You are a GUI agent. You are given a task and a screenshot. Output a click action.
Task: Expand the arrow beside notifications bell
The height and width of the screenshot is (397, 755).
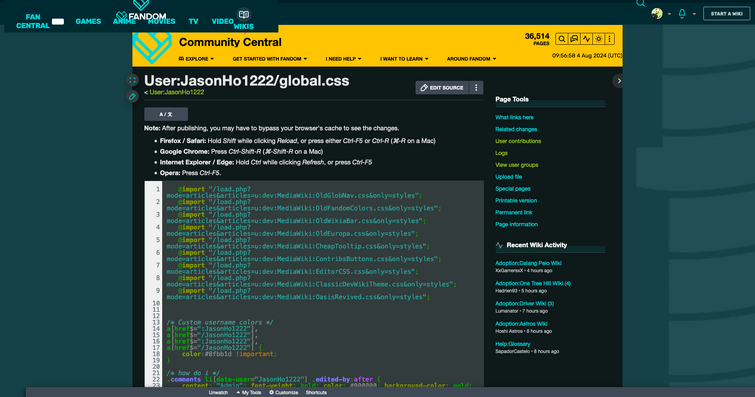[694, 14]
